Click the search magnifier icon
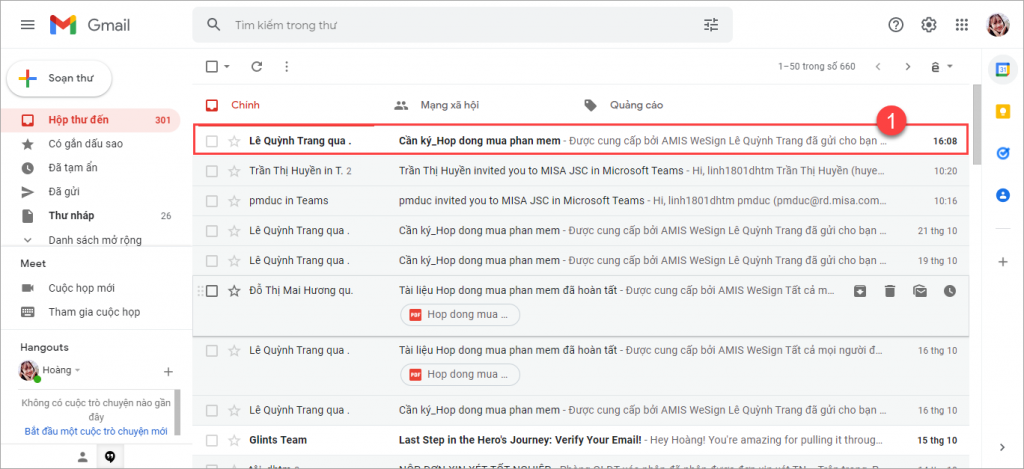 pyautogui.click(x=214, y=25)
